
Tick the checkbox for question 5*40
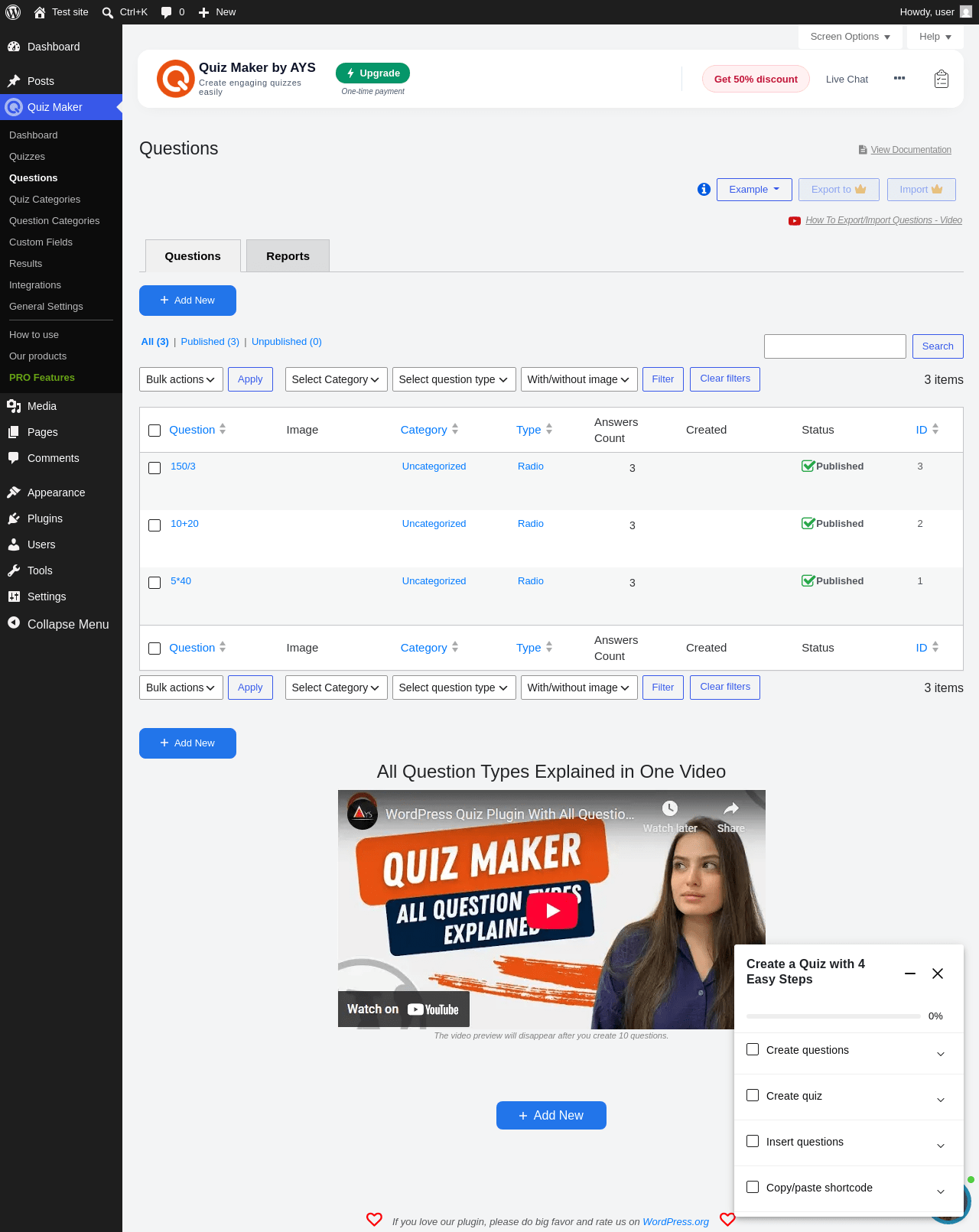click(x=154, y=583)
